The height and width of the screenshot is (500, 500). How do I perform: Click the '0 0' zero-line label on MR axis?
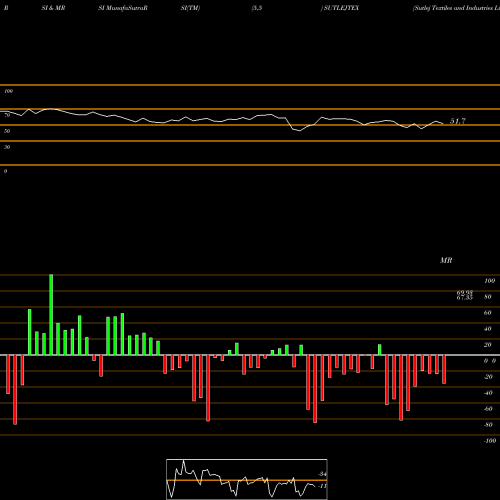coord(490,361)
